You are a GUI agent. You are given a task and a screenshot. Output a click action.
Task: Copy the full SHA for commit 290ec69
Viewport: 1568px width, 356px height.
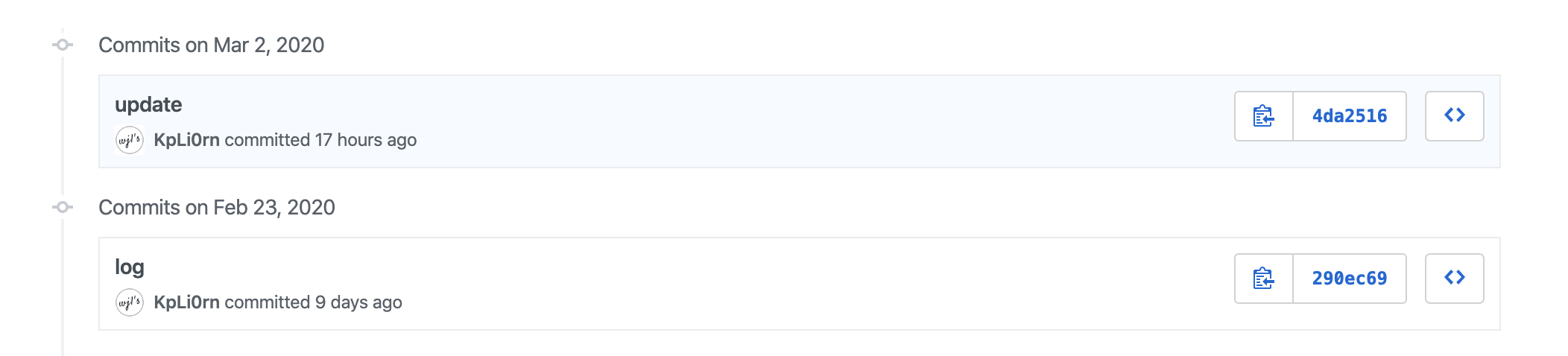tap(1263, 279)
